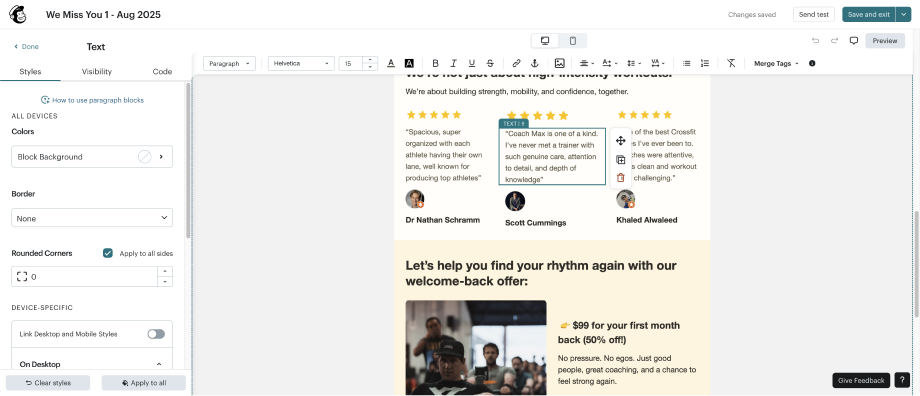
Task: Open the text highlight color picker
Action: (x=410, y=63)
